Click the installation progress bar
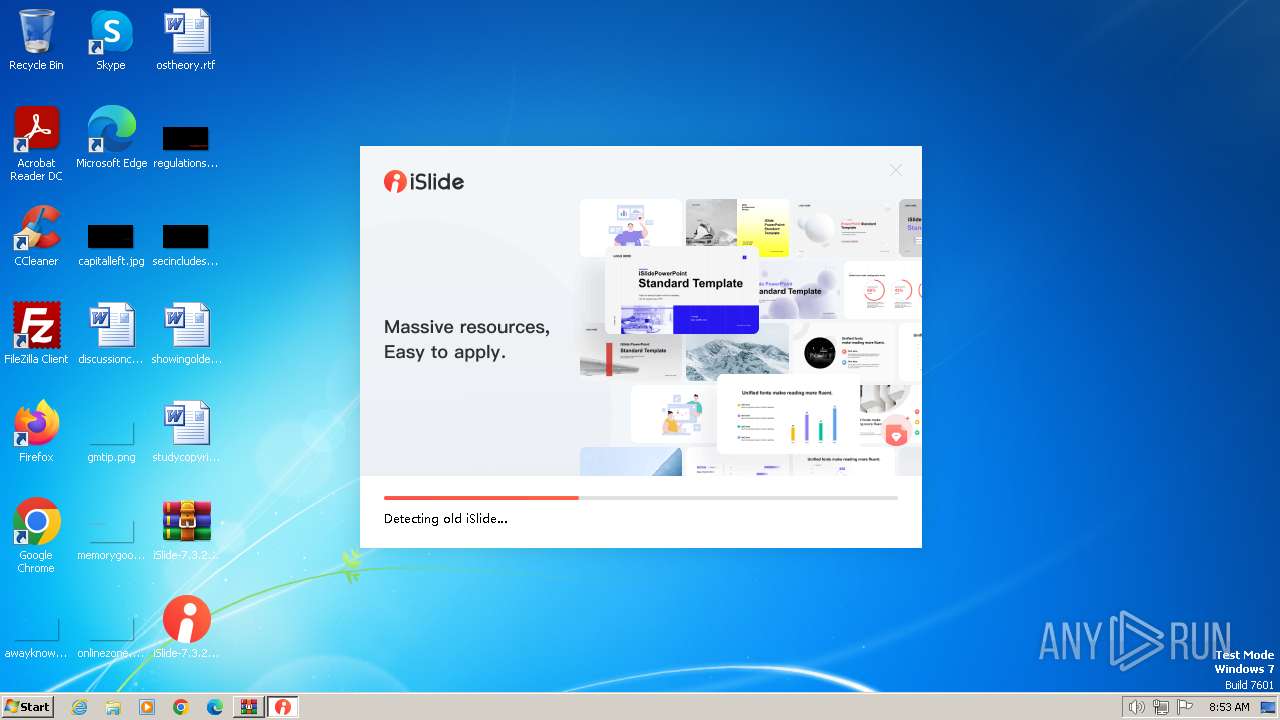The image size is (1280, 720). coord(641,497)
